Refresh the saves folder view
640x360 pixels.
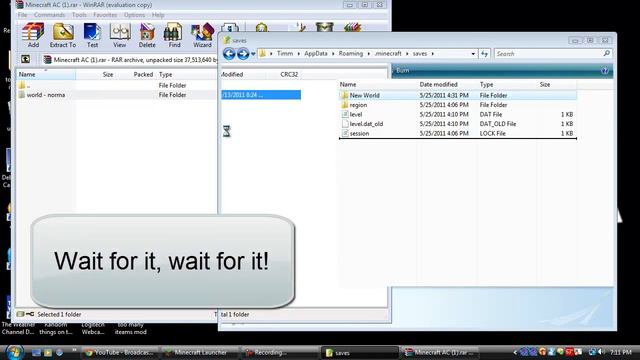pyautogui.click(x=484, y=54)
